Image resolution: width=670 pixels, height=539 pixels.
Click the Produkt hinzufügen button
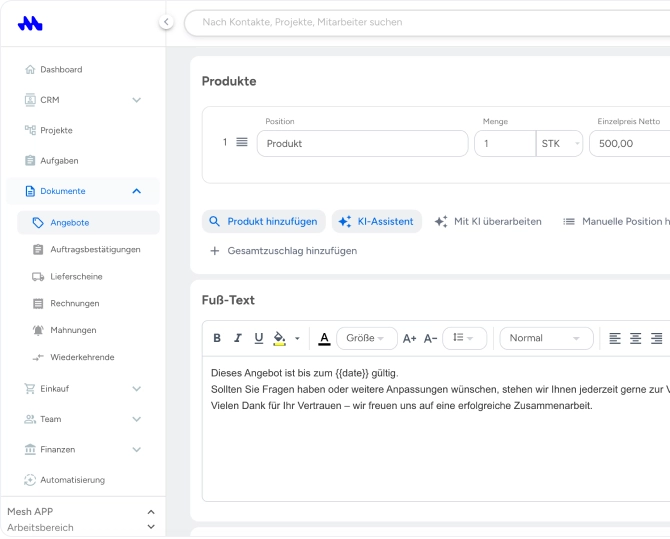(x=264, y=221)
